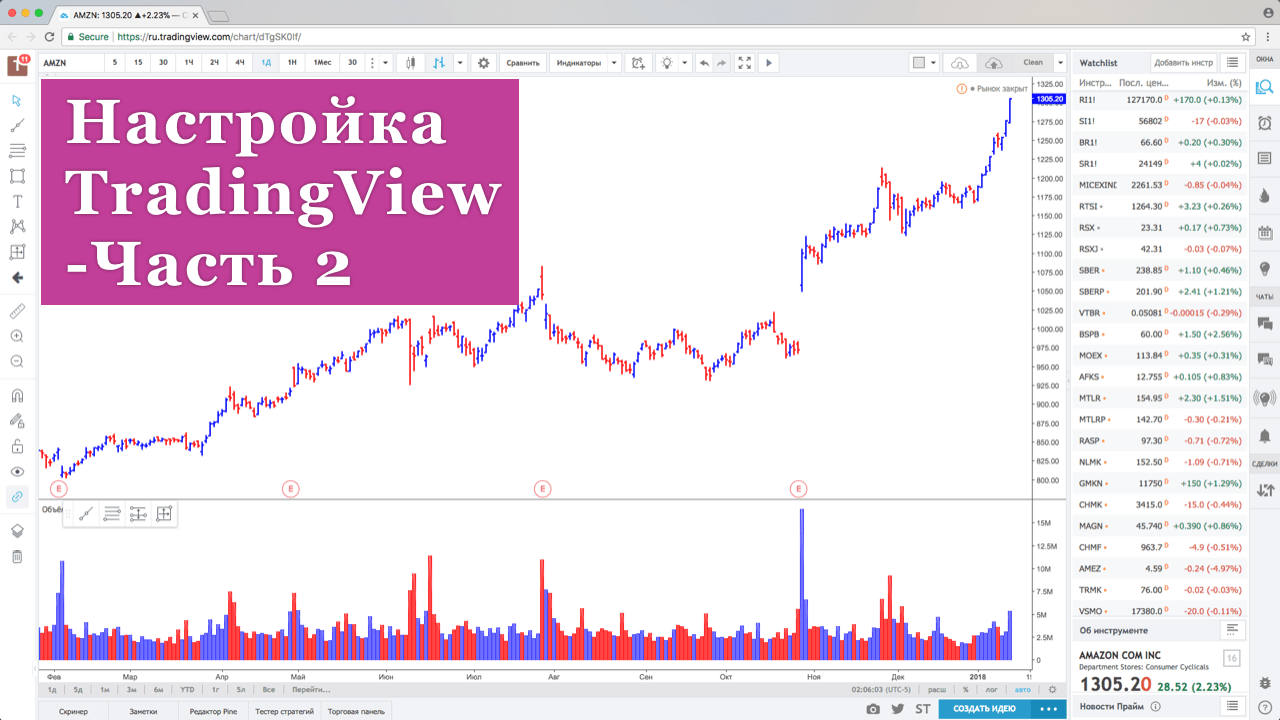Image resolution: width=1280 pixels, height=720 pixels.
Task: Open the text annotation tool
Action: (x=17, y=201)
